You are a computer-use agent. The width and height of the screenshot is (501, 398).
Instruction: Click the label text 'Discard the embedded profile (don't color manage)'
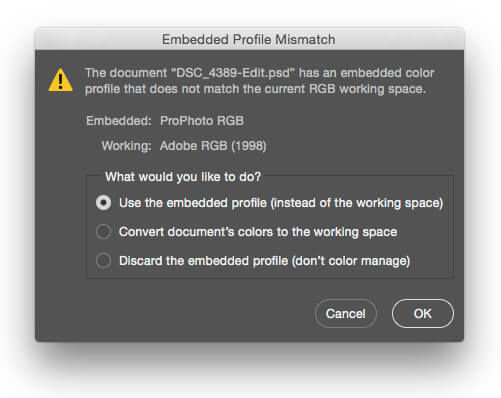tap(264, 261)
